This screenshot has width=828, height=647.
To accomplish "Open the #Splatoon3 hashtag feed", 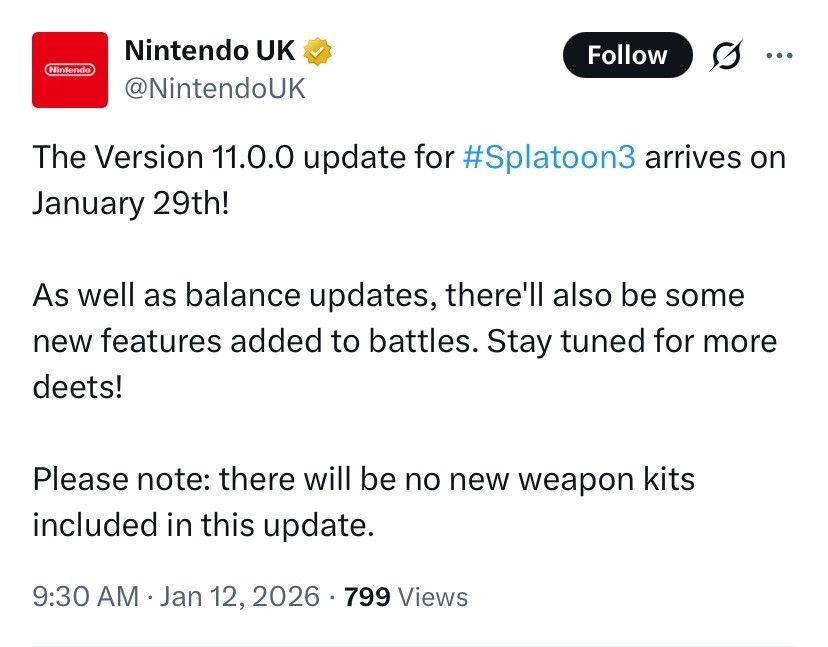I will (x=550, y=157).
